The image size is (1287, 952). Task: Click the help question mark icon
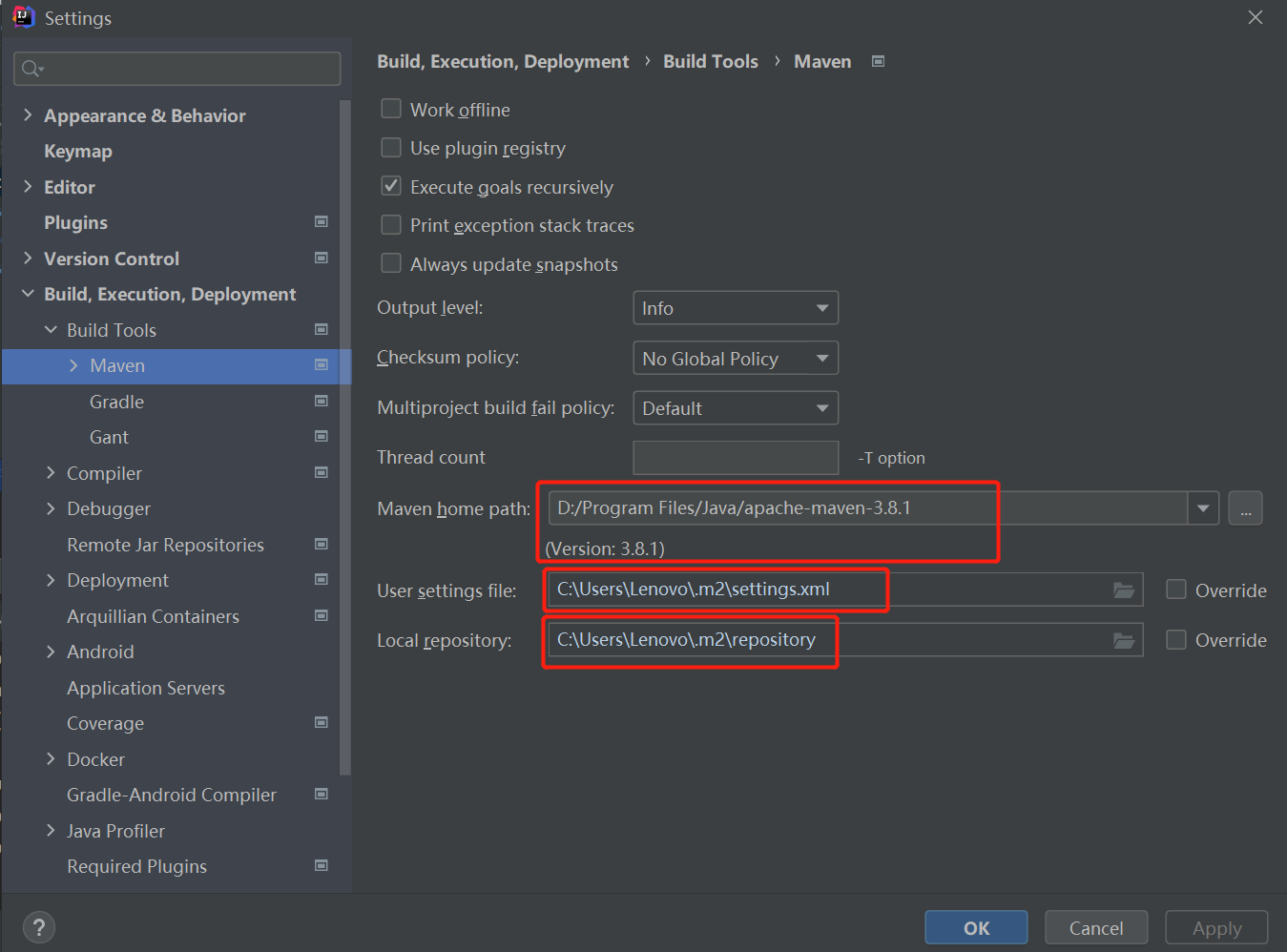coord(38,926)
